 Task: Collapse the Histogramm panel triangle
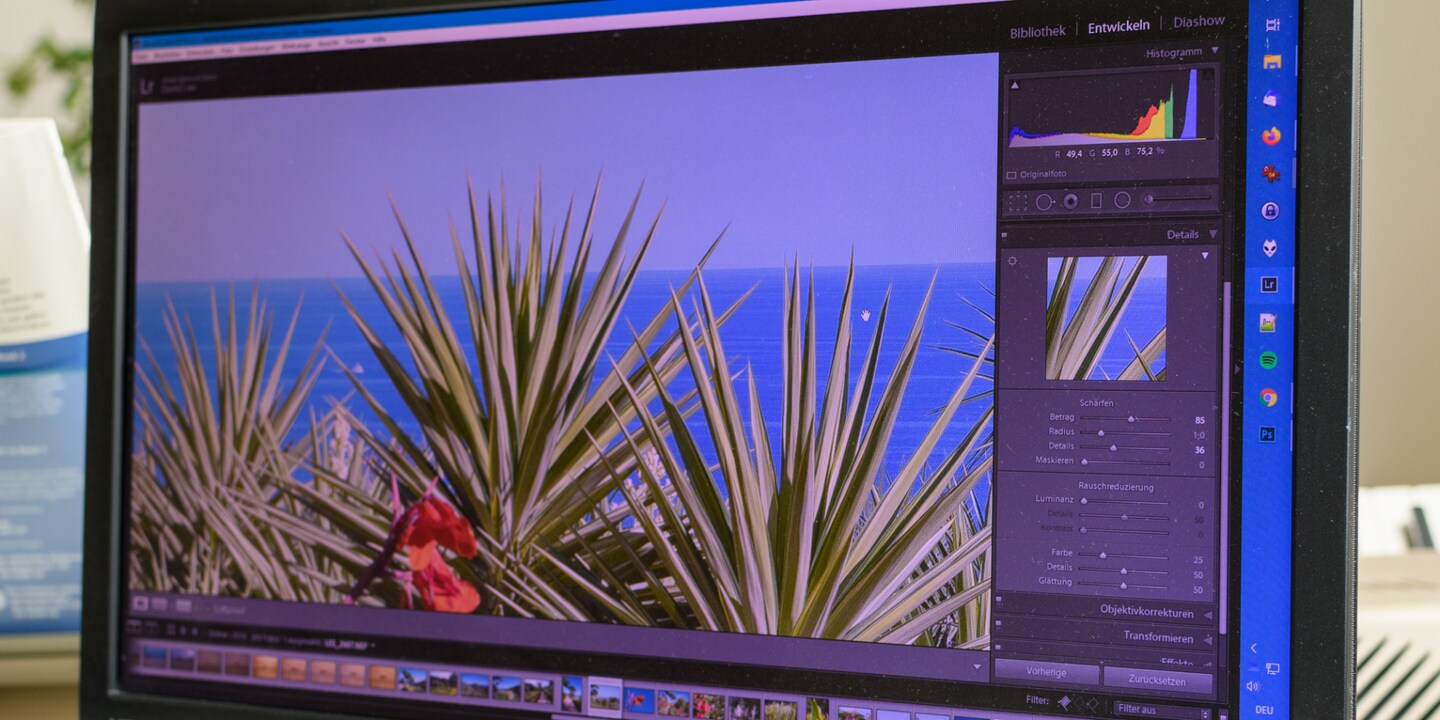(1215, 50)
